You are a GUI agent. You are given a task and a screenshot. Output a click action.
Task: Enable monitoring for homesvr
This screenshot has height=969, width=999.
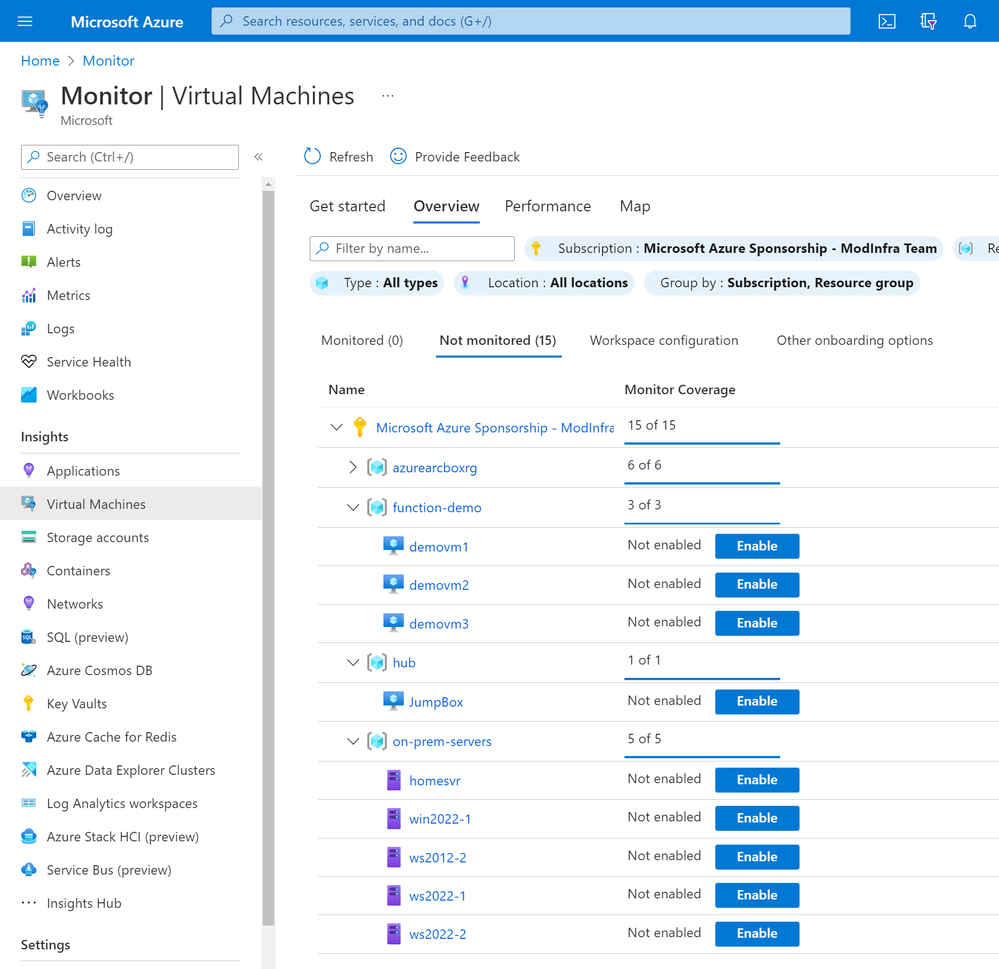[757, 780]
